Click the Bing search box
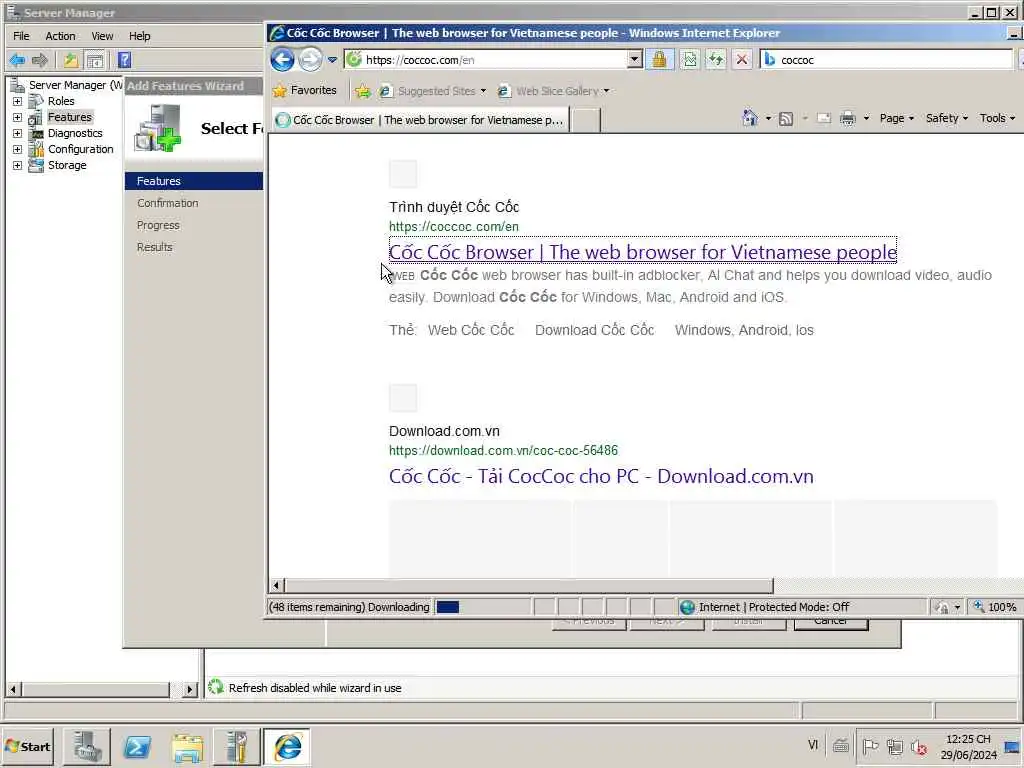The height and width of the screenshot is (768, 1024). [886, 59]
